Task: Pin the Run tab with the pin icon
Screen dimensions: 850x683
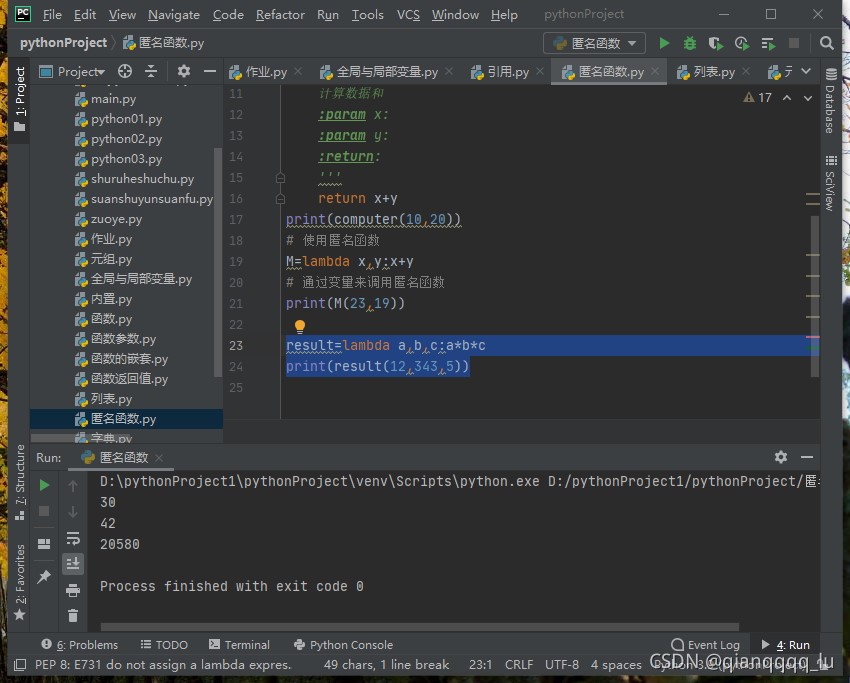Action: click(44, 577)
